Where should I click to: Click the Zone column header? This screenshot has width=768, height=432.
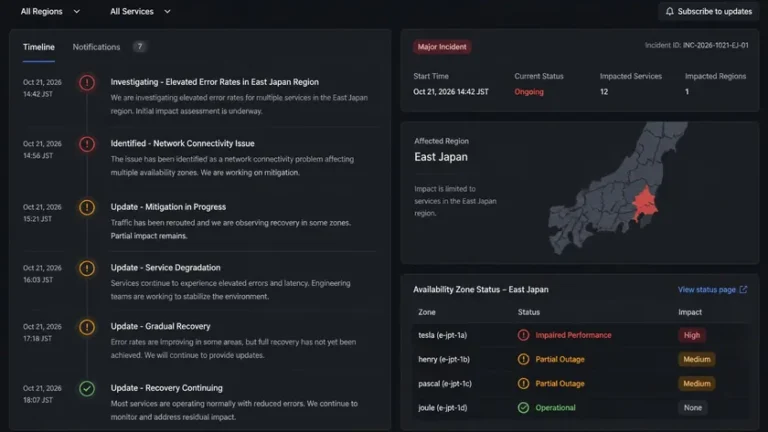click(x=427, y=312)
